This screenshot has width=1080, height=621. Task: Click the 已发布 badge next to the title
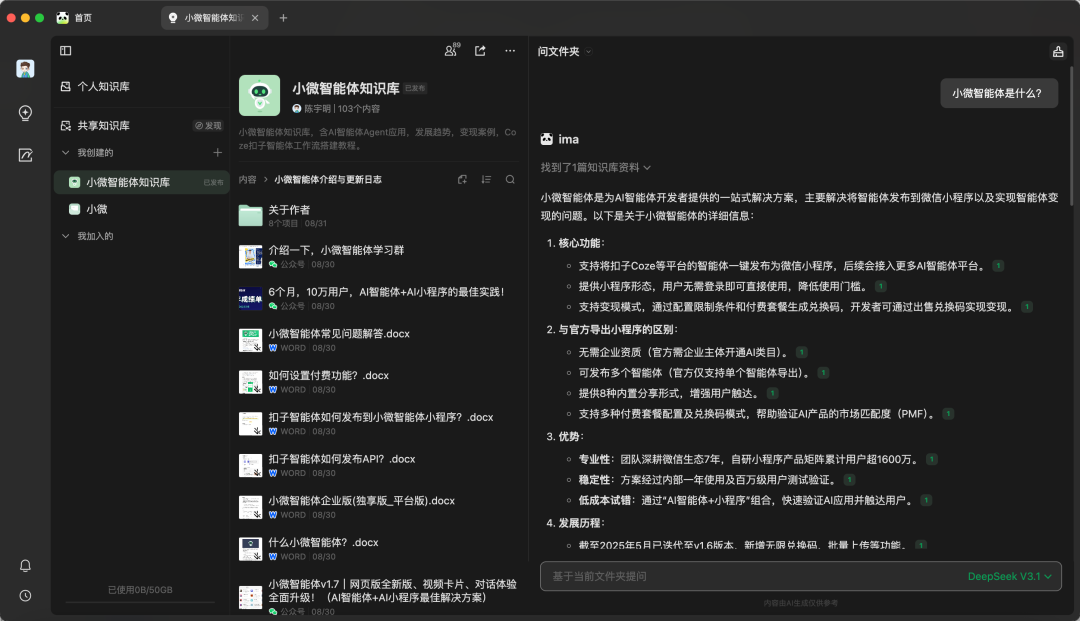click(415, 88)
